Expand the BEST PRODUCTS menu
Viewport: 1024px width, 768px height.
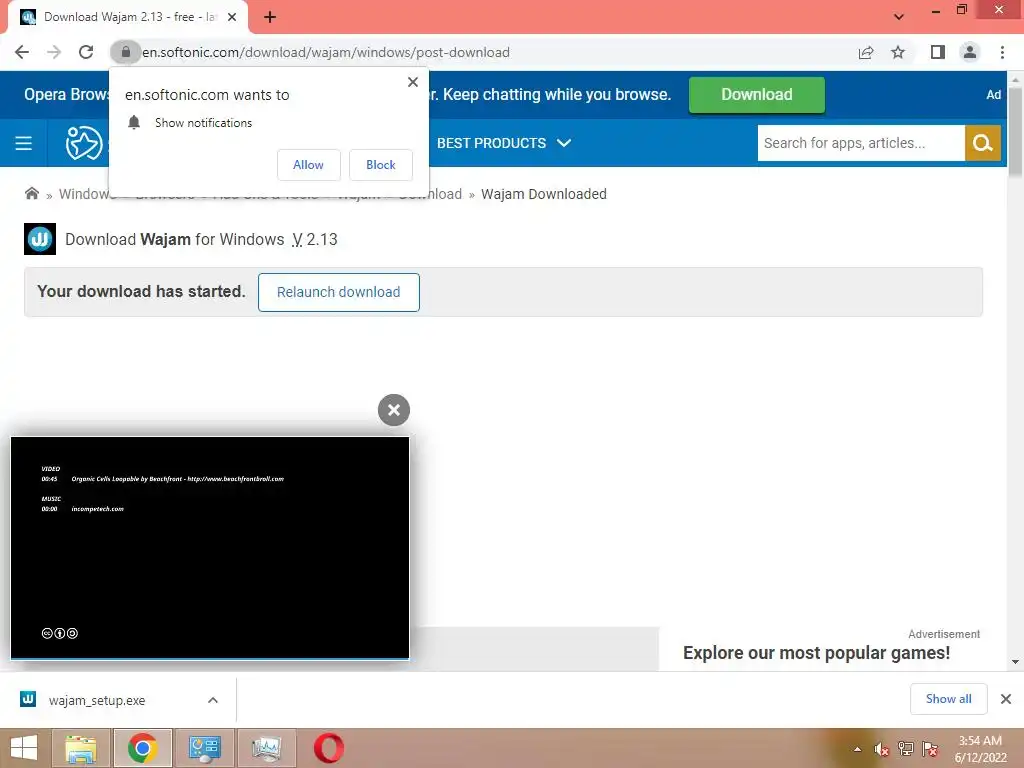point(504,143)
